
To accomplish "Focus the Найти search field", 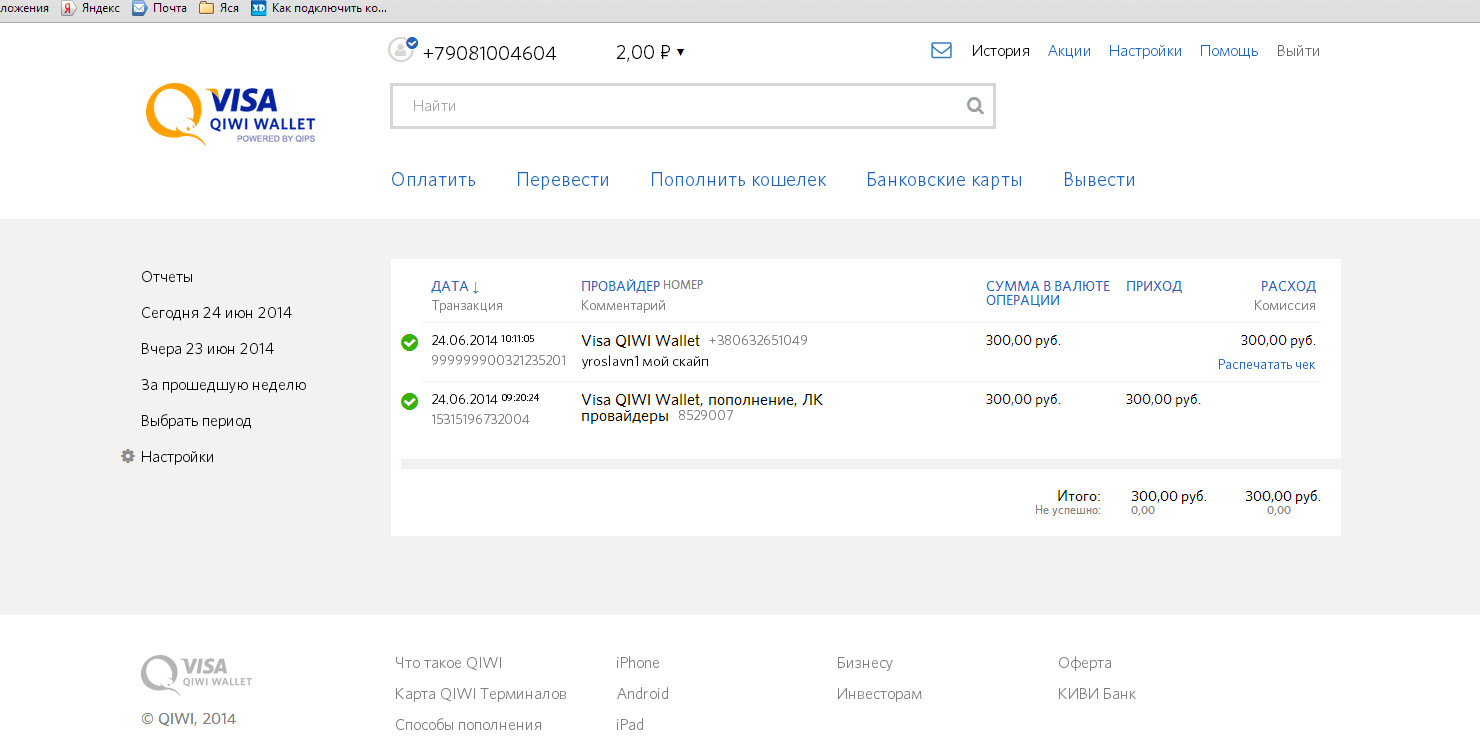I will [692, 106].
